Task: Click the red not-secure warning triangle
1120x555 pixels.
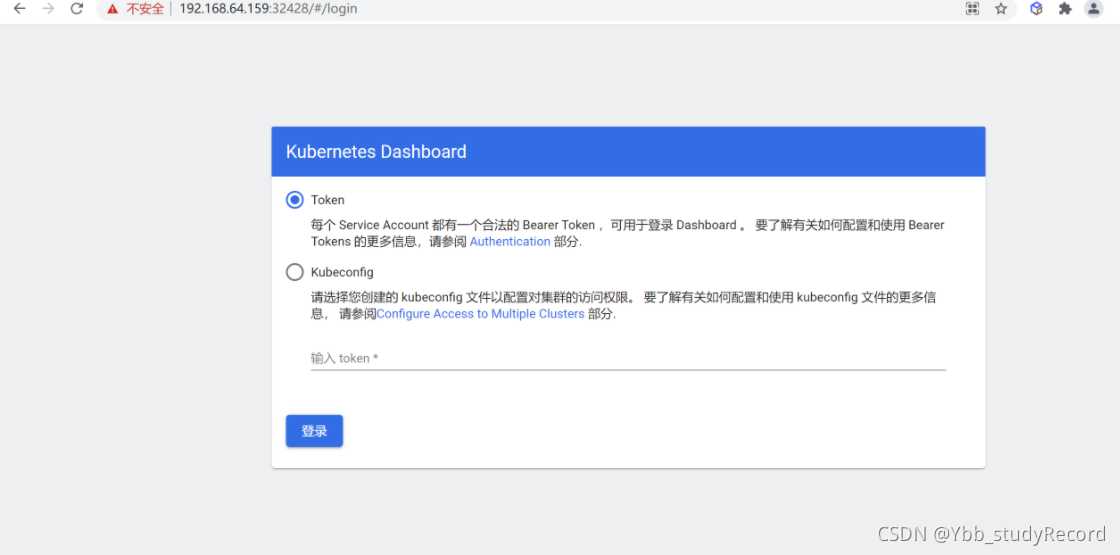Action: (x=112, y=9)
